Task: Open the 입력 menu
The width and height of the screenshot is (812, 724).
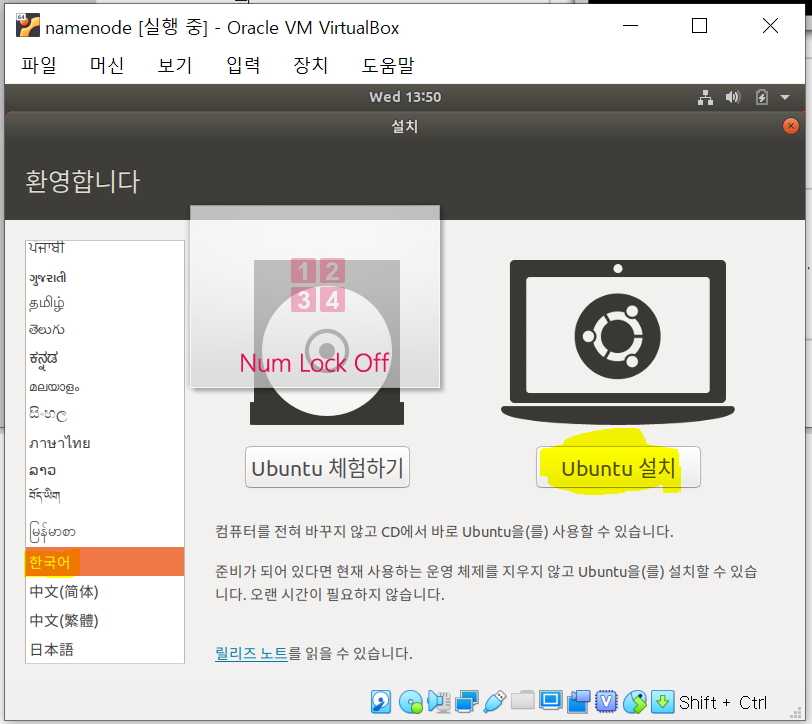Action: pyautogui.click(x=243, y=66)
